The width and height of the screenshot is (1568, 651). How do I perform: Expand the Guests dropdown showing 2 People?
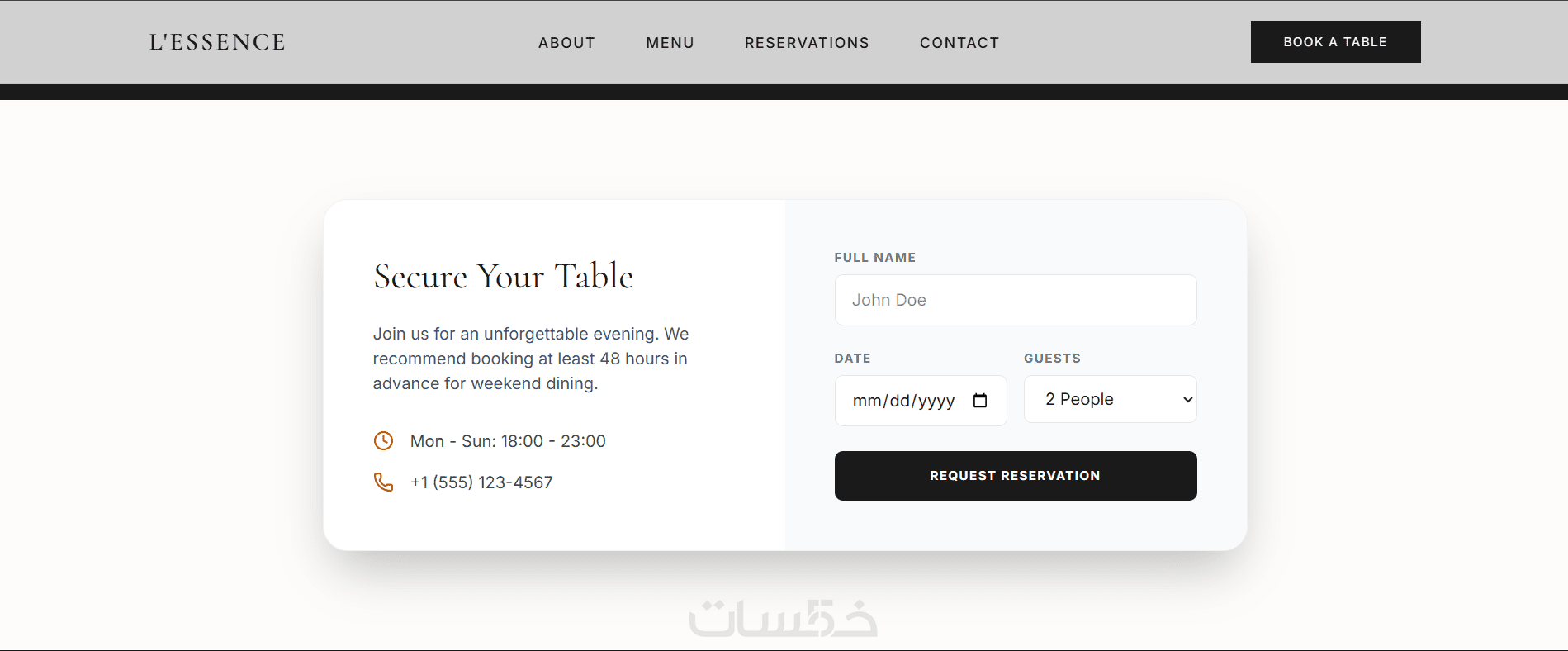point(1110,399)
